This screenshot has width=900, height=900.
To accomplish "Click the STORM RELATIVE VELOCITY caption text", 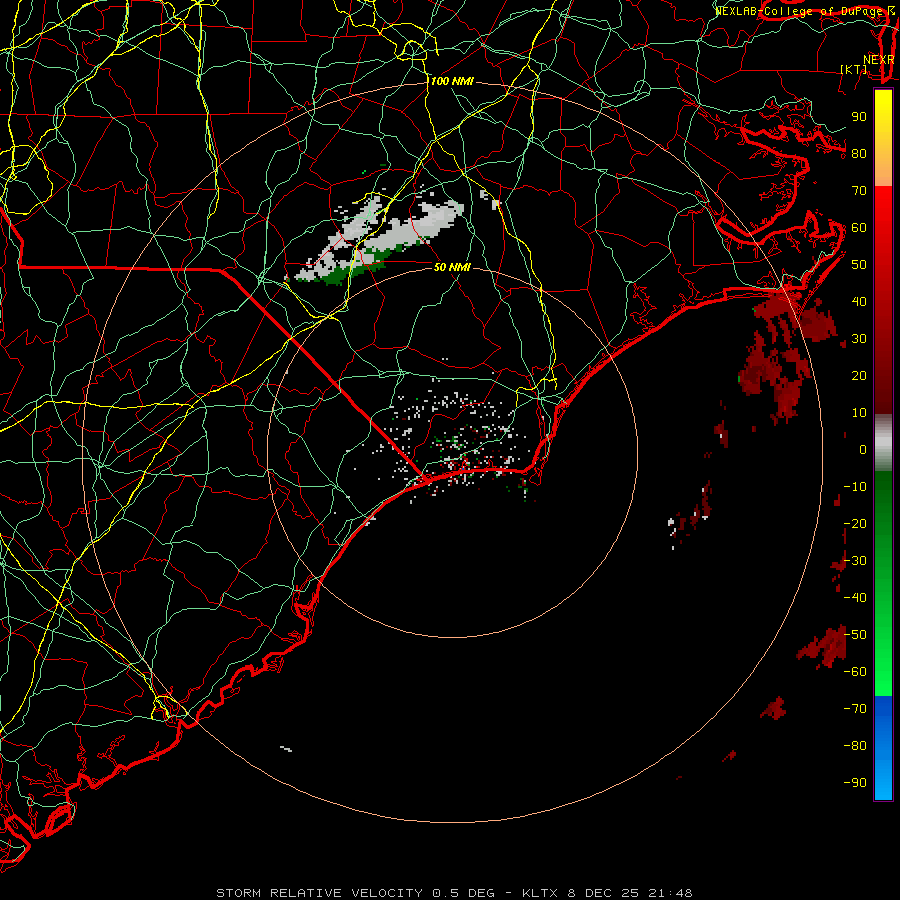I will (x=320, y=893).
